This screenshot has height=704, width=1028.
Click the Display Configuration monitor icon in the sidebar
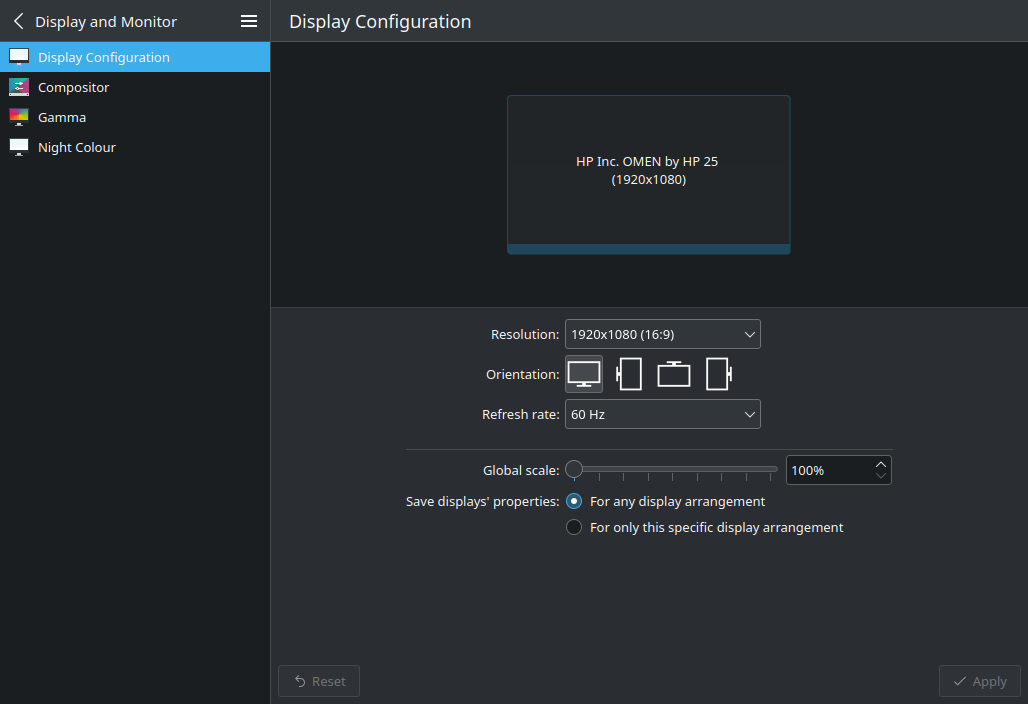click(x=19, y=57)
